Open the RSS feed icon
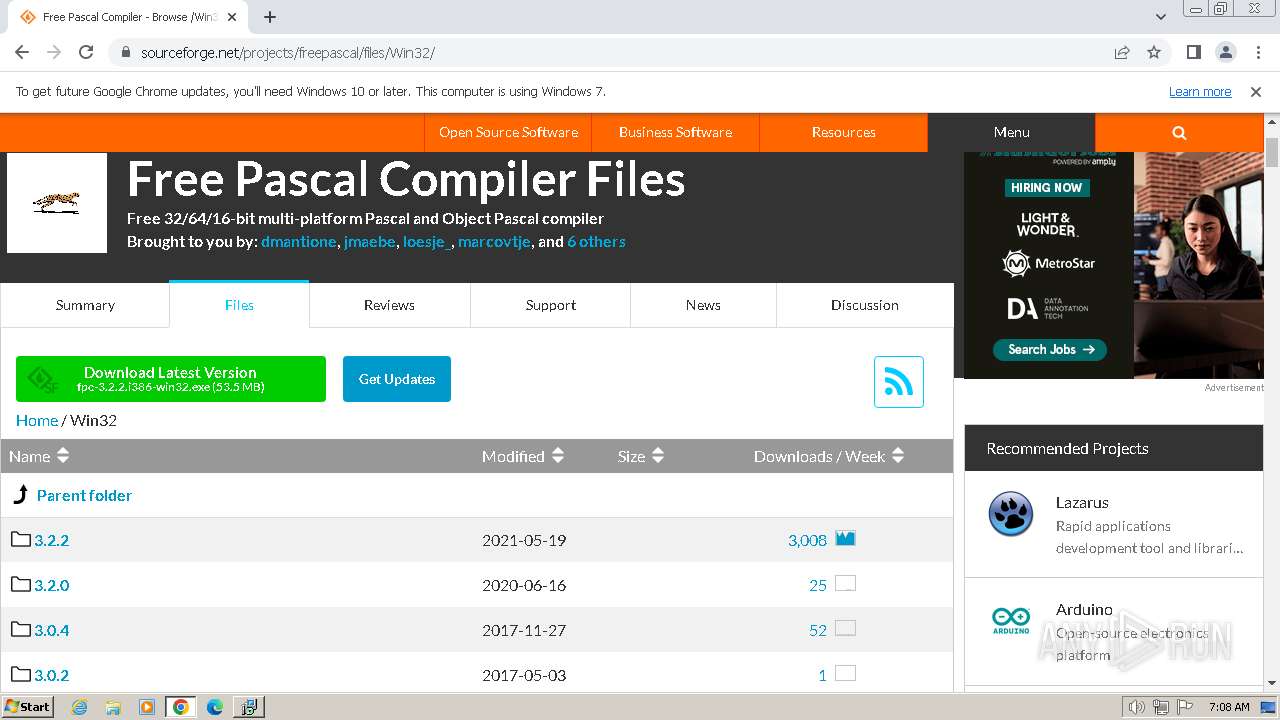 click(898, 382)
